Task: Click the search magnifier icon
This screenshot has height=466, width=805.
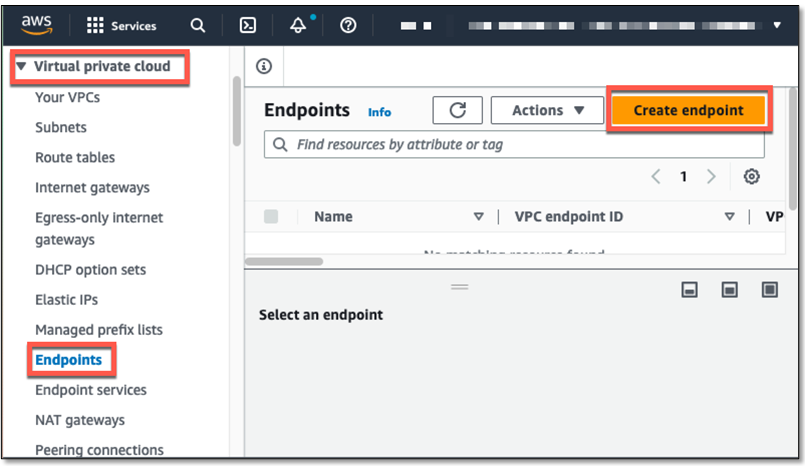Action: pyautogui.click(x=198, y=26)
